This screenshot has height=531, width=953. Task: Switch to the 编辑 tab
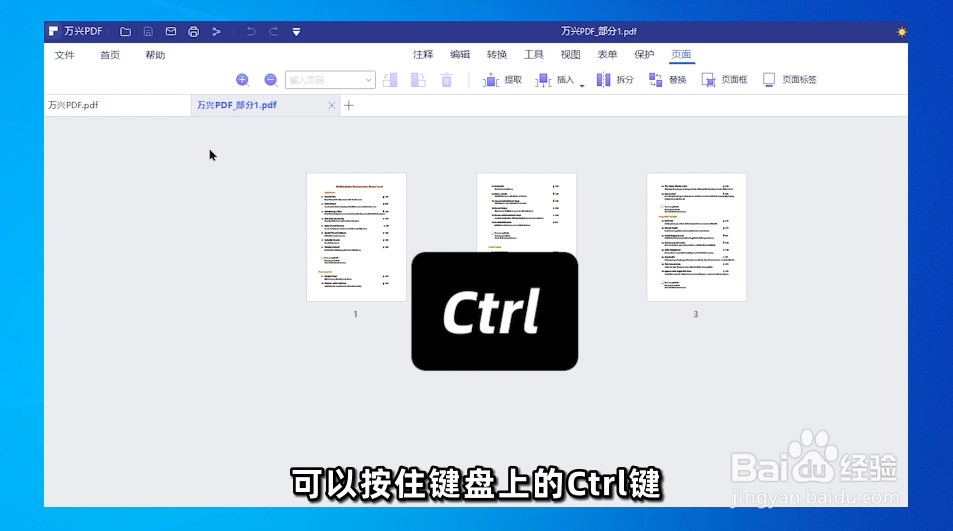(460, 55)
